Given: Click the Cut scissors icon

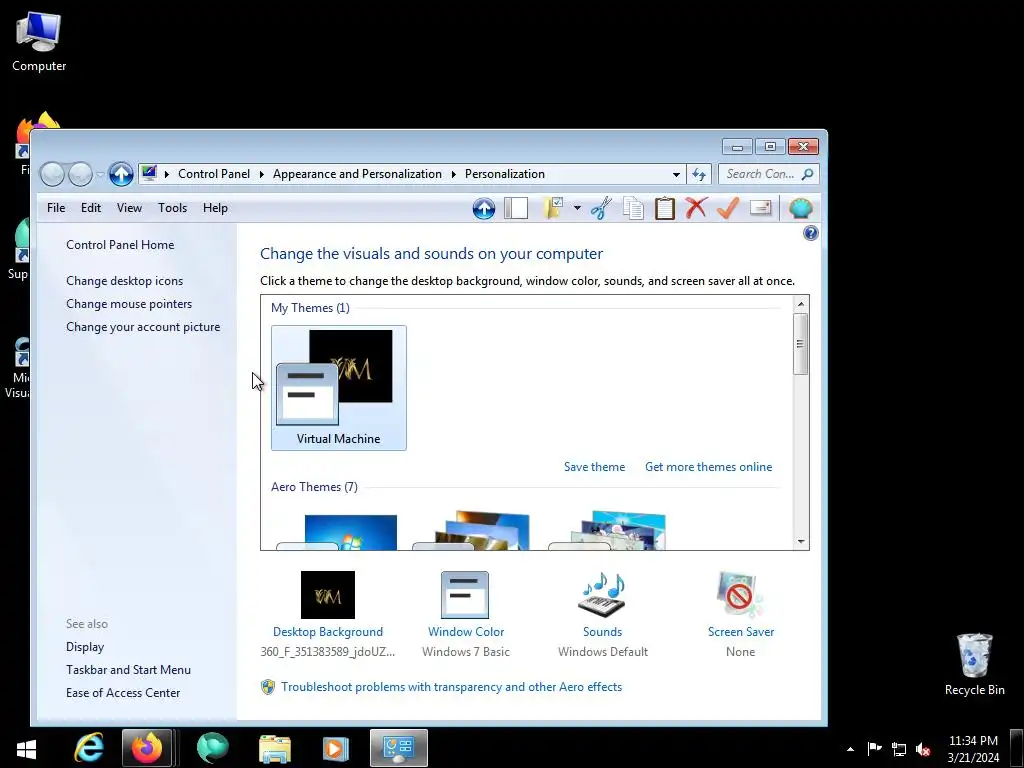Looking at the screenshot, I should click(x=601, y=208).
